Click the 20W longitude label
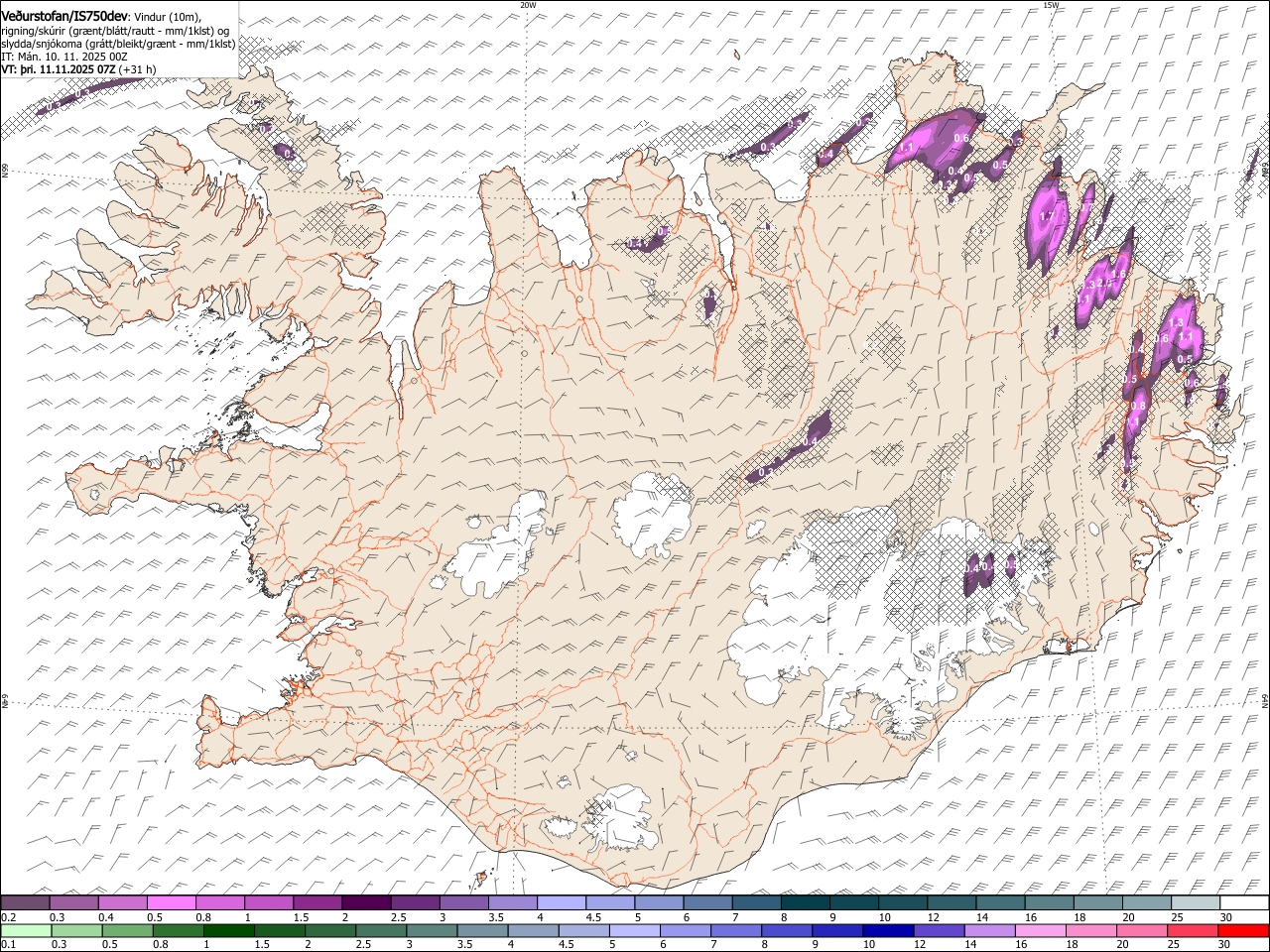 (x=528, y=5)
